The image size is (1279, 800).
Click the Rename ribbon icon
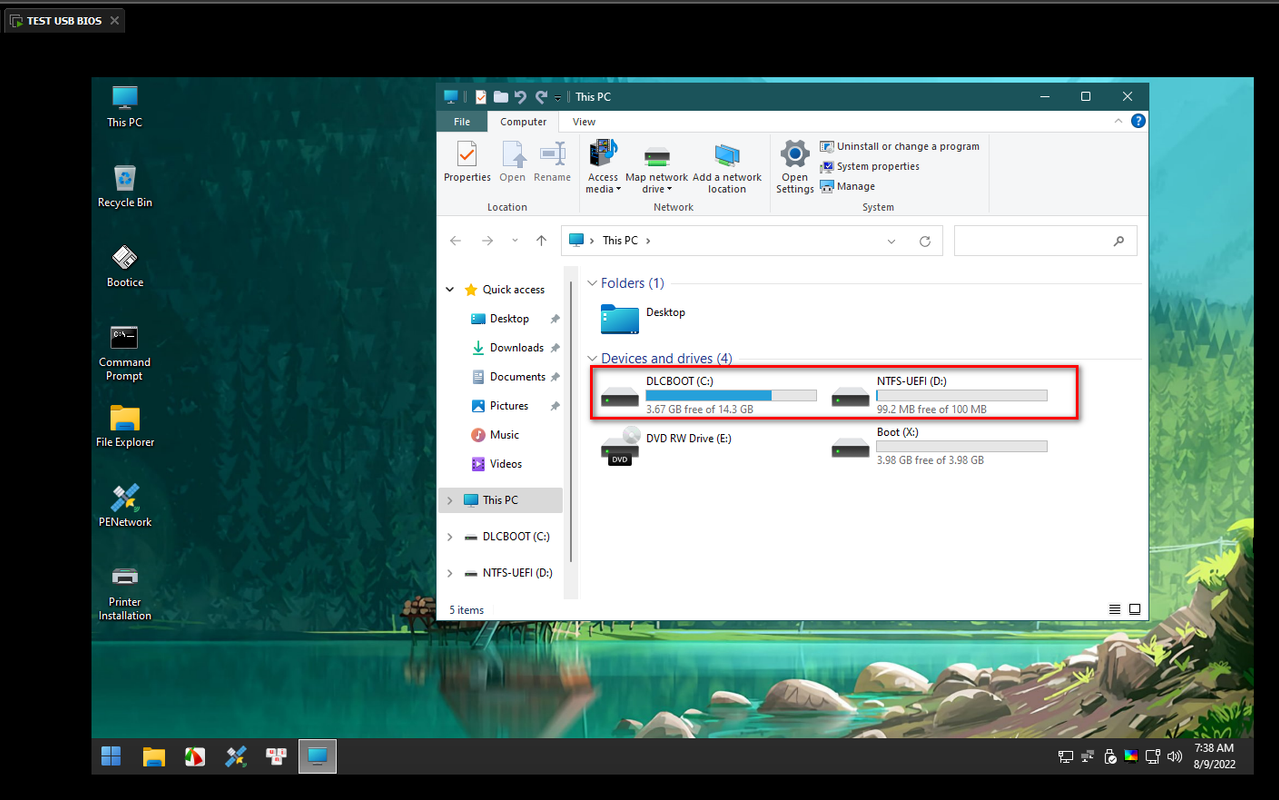(552, 162)
